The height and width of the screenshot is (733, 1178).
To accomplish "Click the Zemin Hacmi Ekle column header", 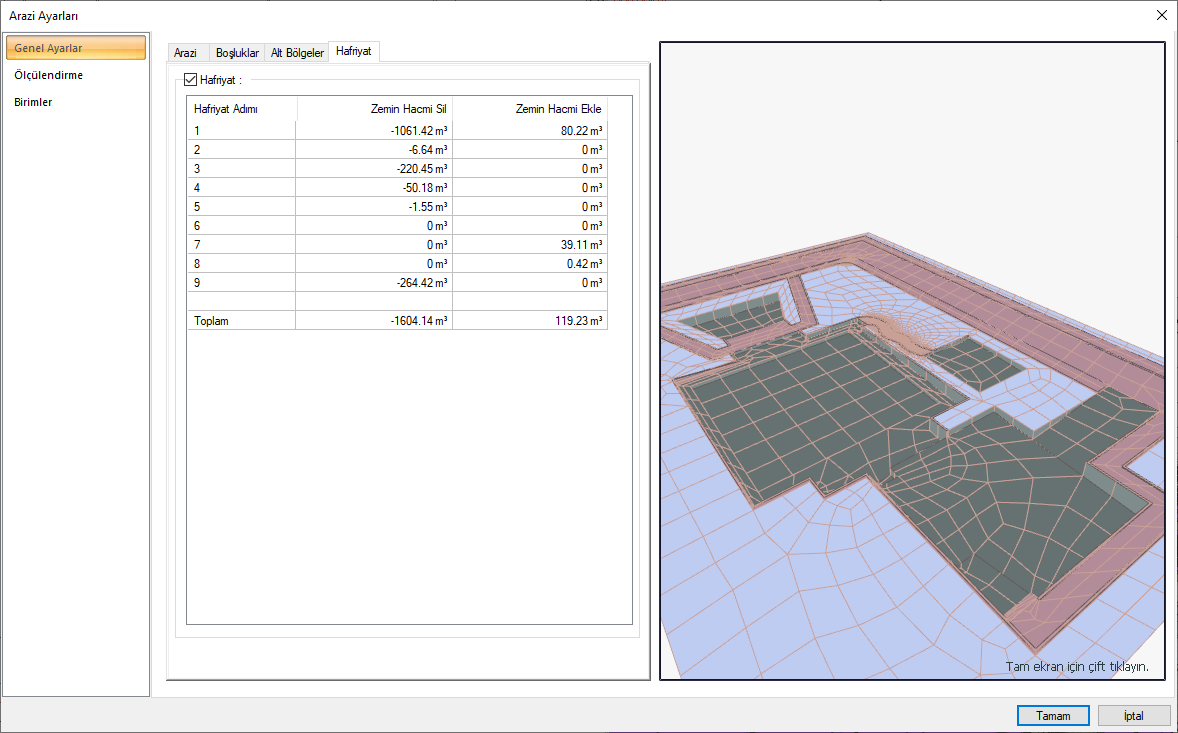I will pos(530,109).
